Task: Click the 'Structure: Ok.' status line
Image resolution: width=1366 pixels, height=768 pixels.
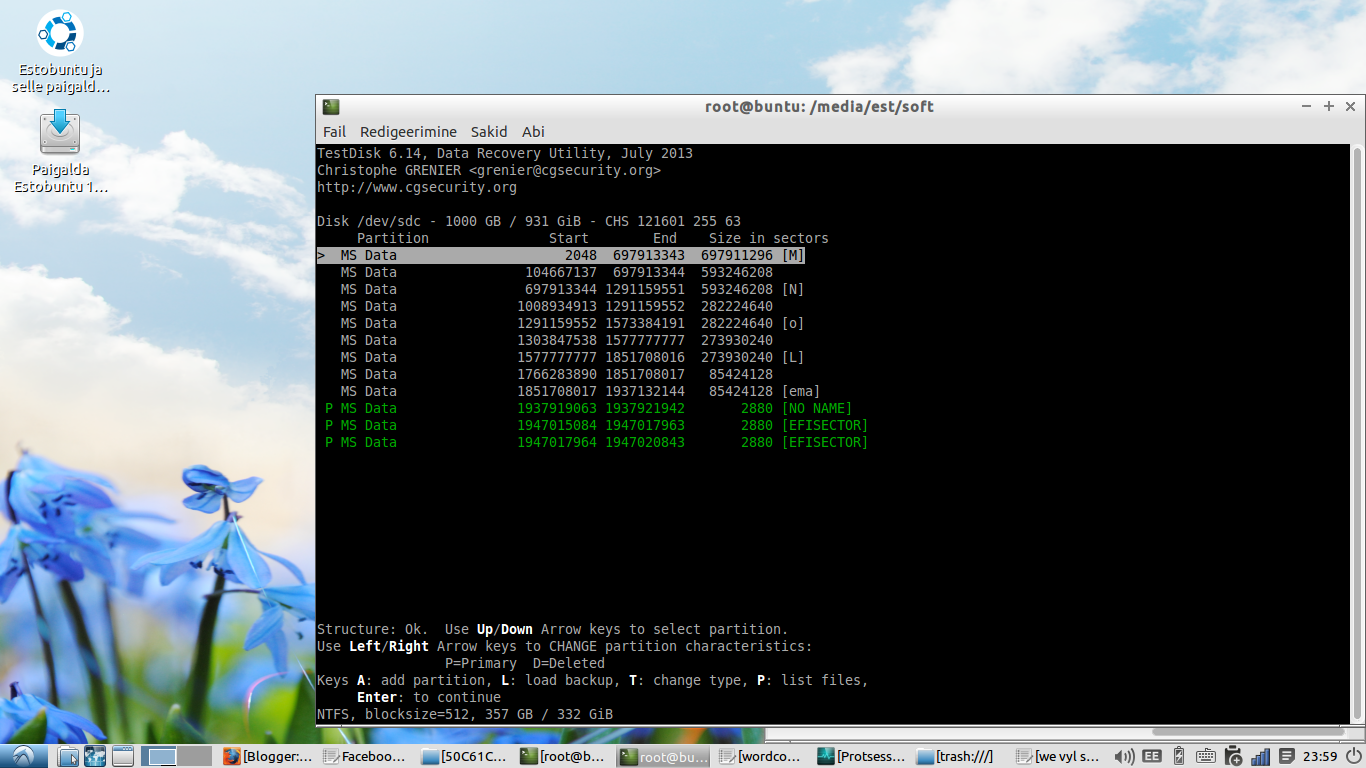Action: [x=553, y=630]
